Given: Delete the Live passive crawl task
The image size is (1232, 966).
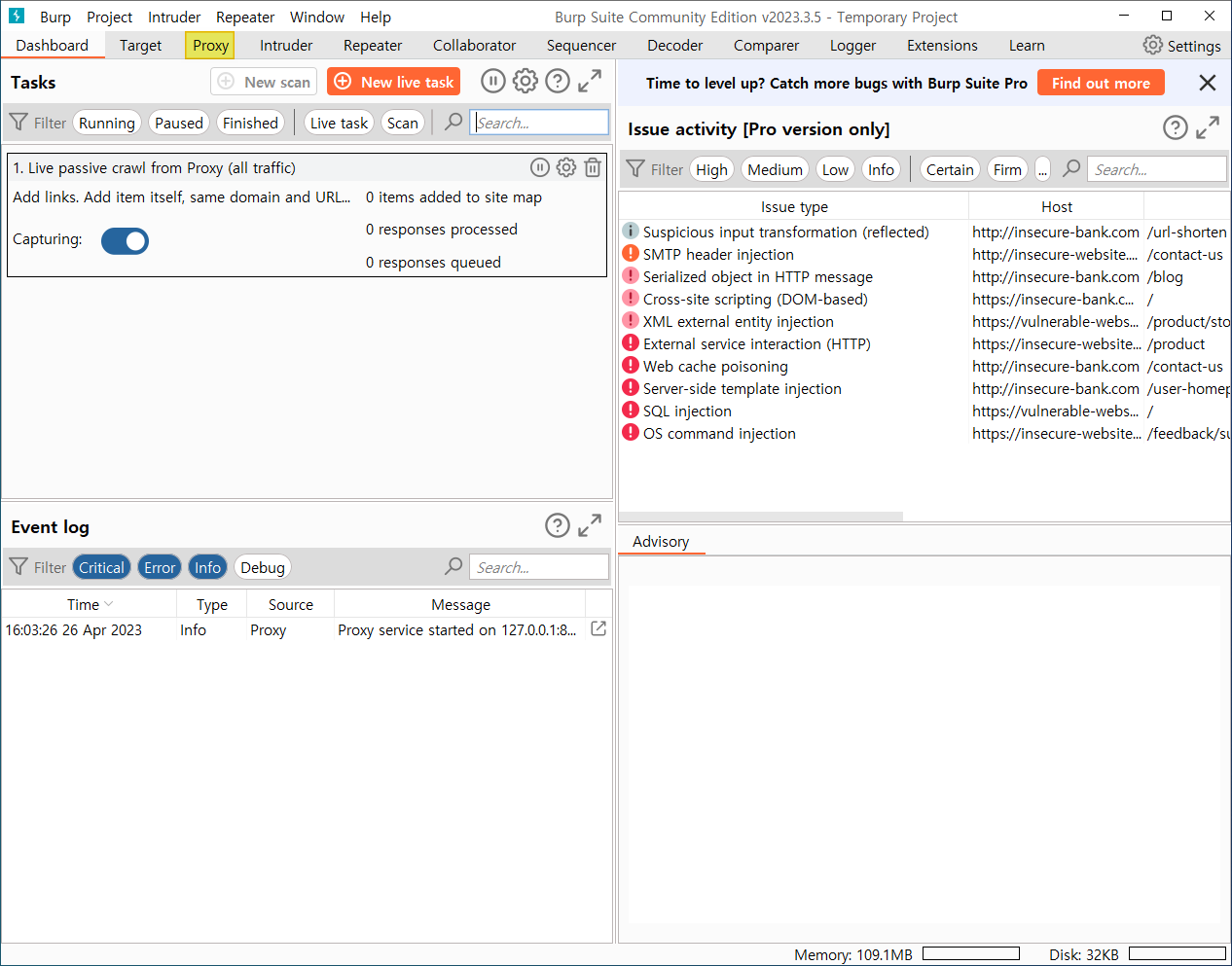Looking at the screenshot, I should pyautogui.click(x=593, y=167).
